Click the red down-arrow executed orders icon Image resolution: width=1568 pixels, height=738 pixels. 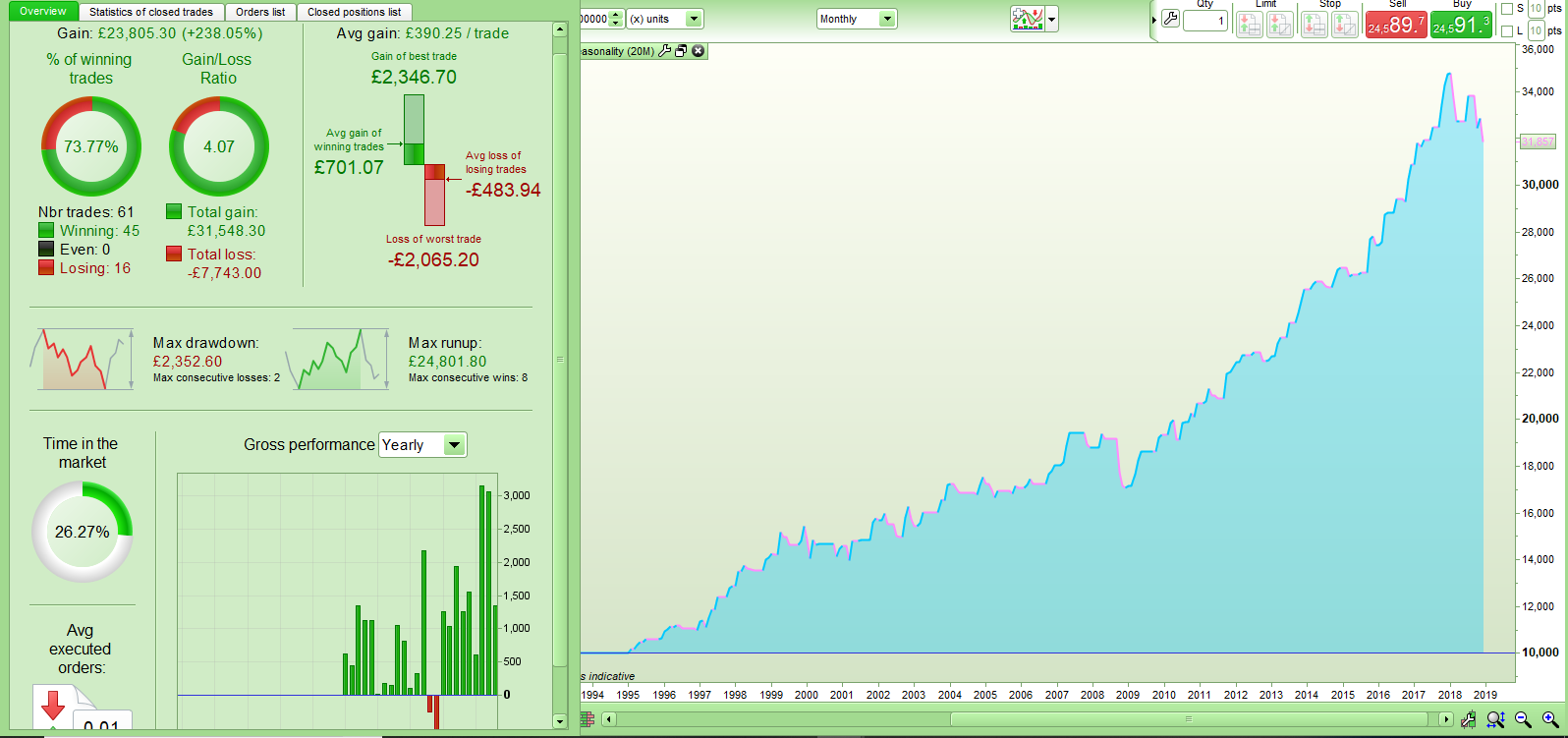53,705
